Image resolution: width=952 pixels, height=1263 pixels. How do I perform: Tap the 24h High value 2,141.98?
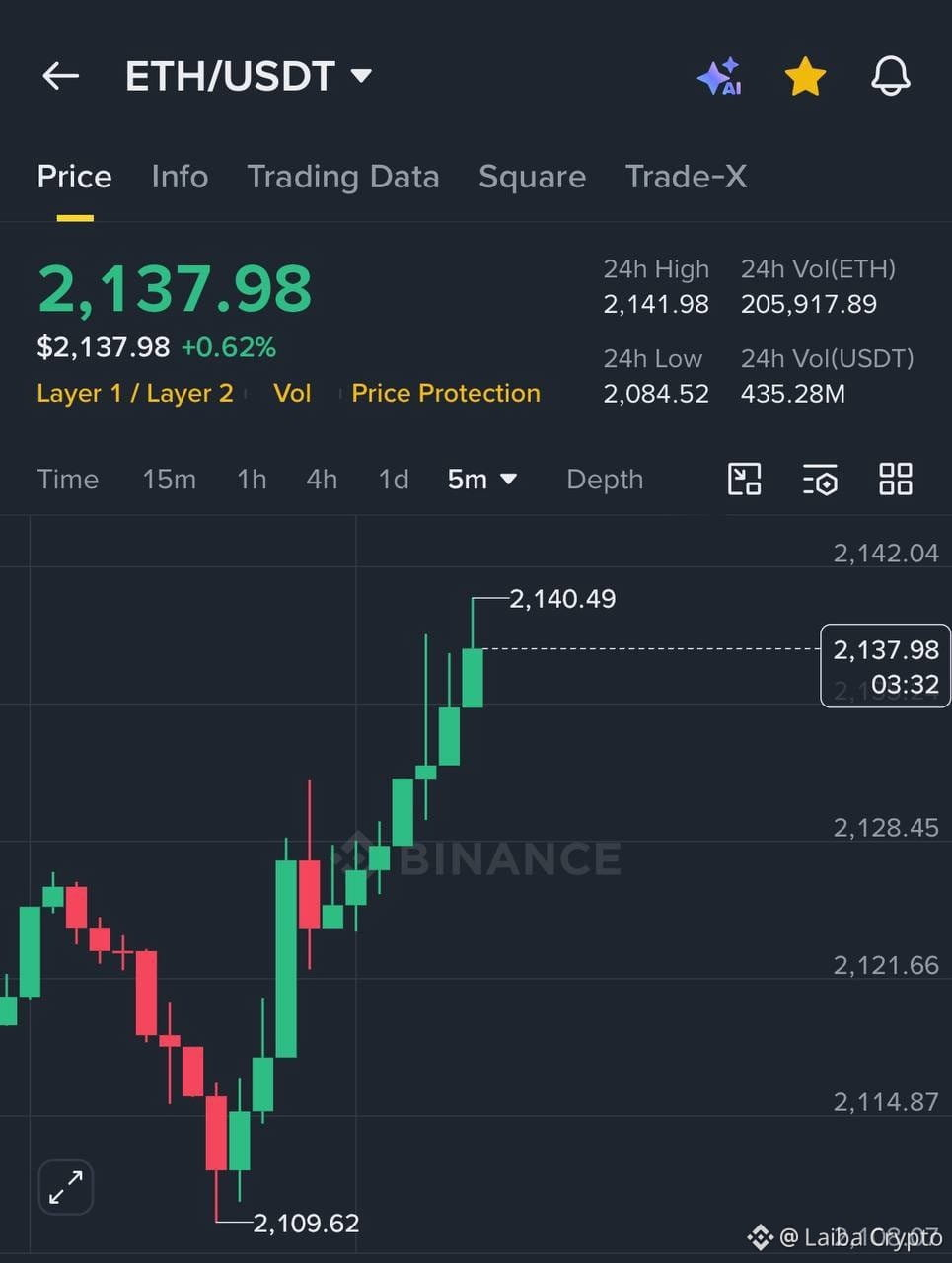[x=656, y=304]
